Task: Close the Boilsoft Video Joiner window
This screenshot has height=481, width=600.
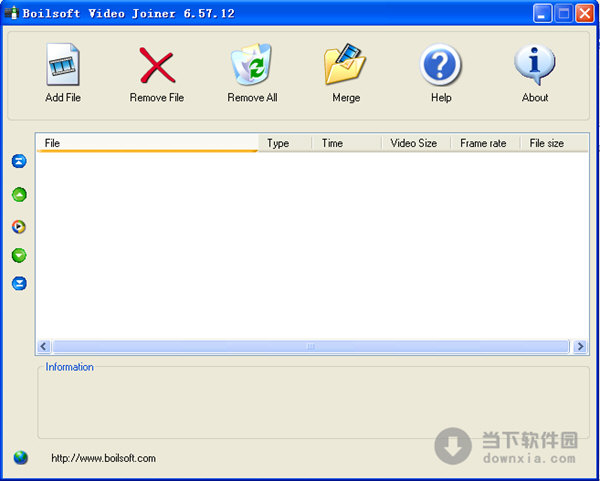Action: coord(585,13)
